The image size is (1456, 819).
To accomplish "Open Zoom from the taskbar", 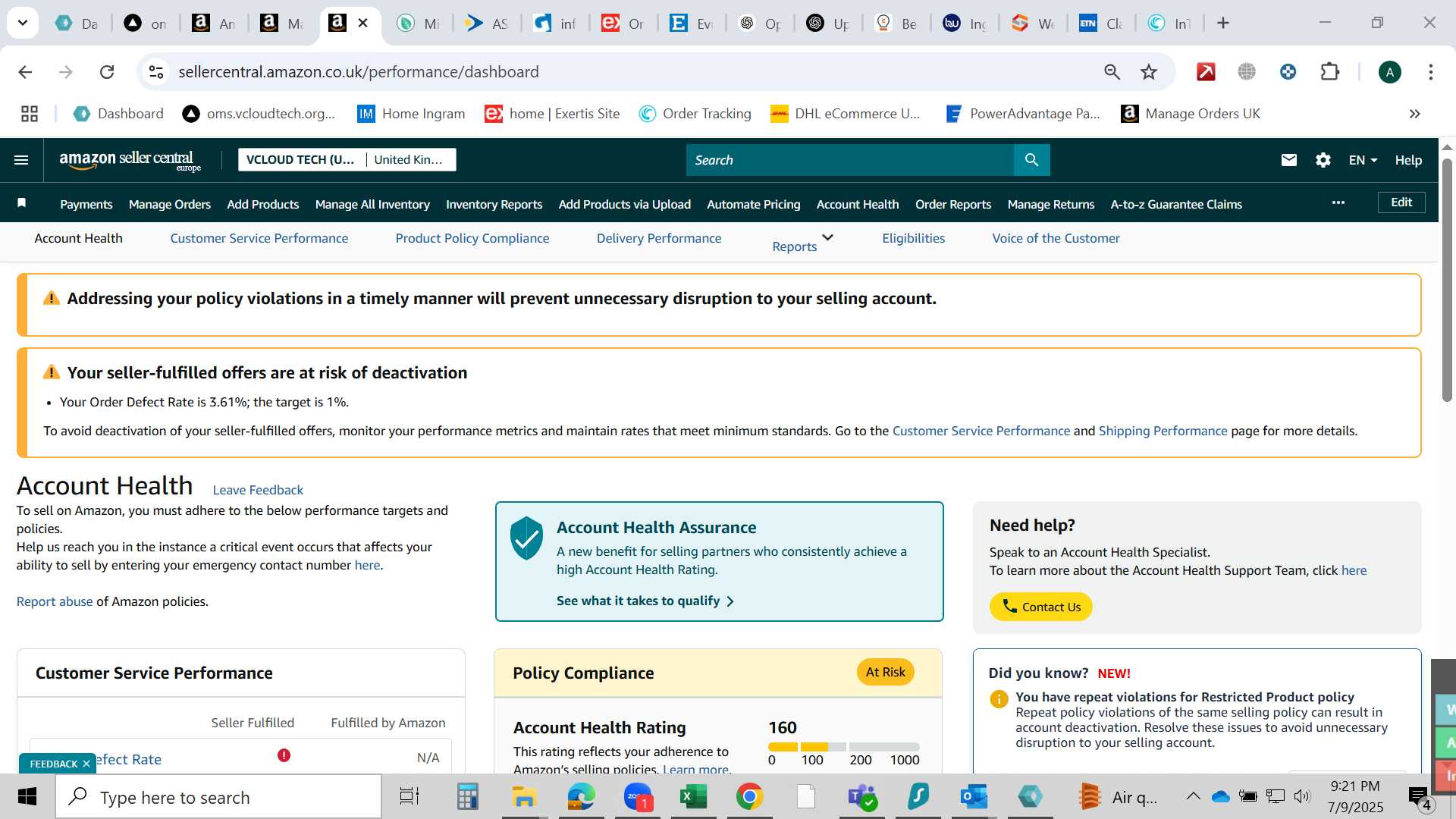I will [x=639, y=797].
